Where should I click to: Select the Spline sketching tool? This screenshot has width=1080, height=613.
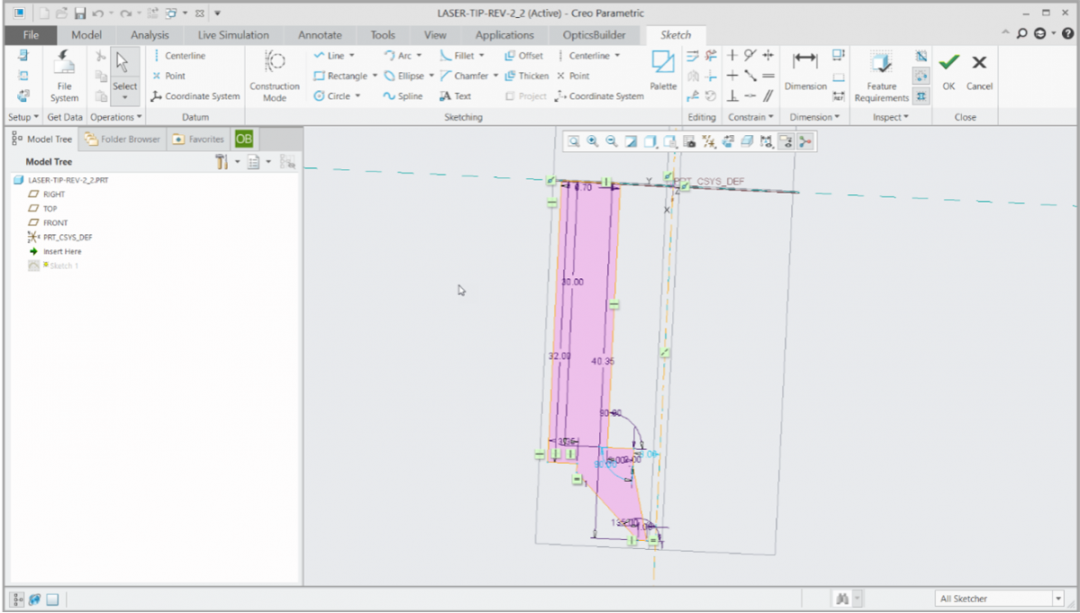pos(402,96)
